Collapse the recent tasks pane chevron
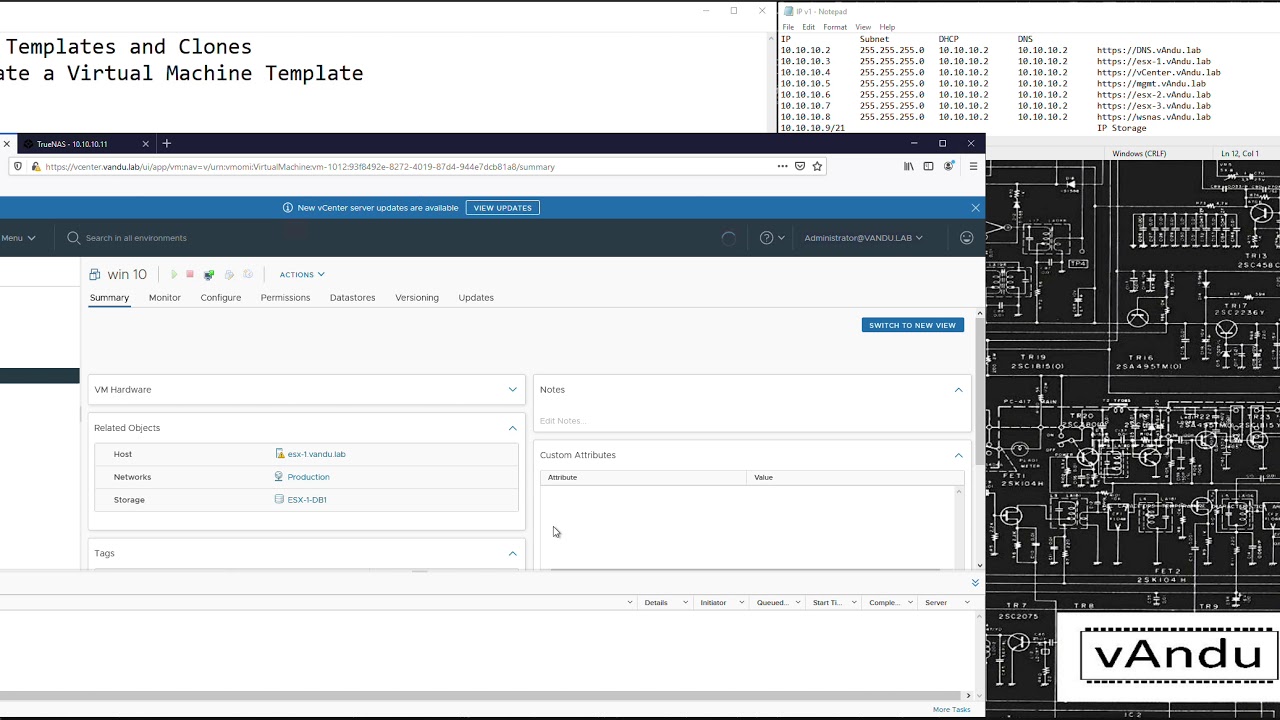The height and width of the screenshot is (720, 1280). [975, 582]
